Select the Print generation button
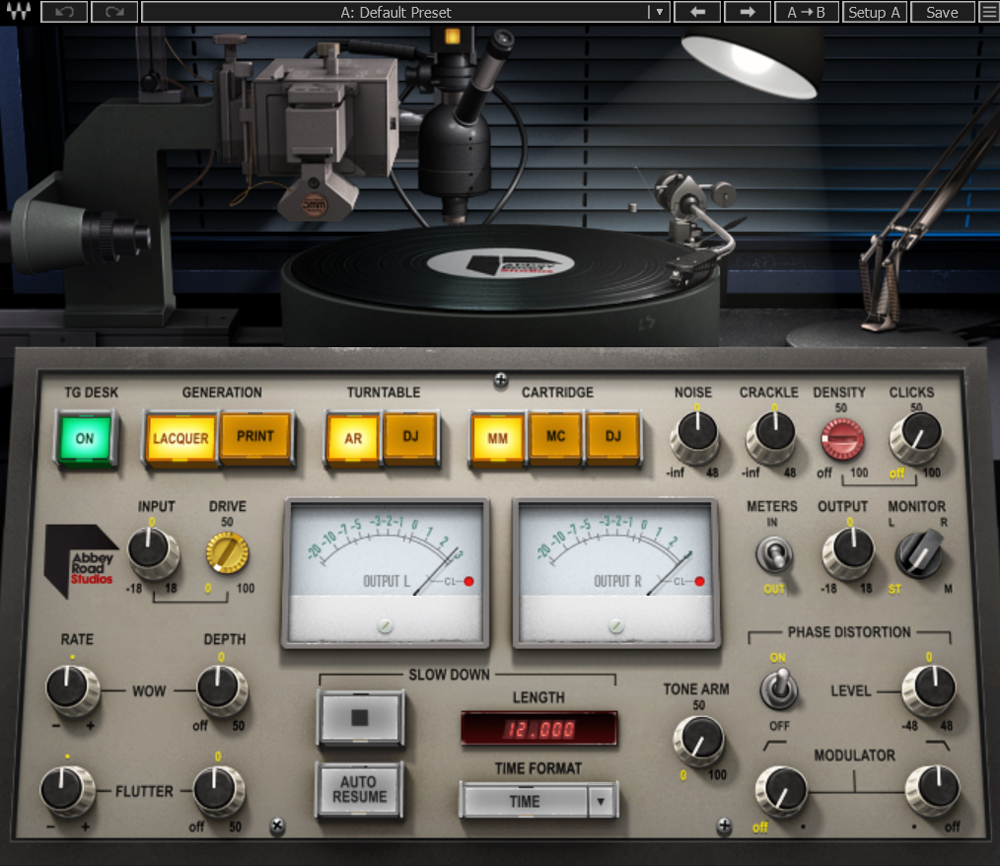 [x=255, y=437]
